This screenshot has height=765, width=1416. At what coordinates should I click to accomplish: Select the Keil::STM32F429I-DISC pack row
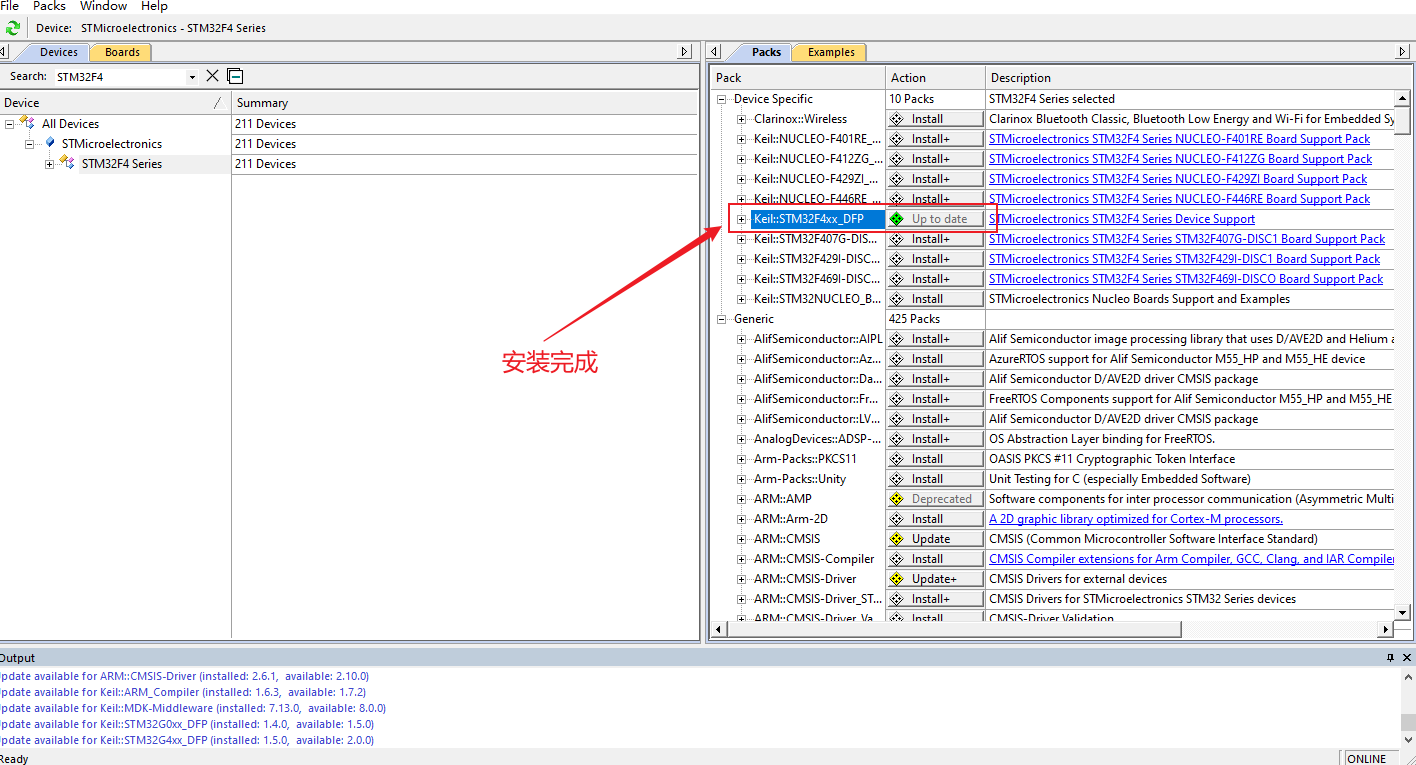coord(817,259)
